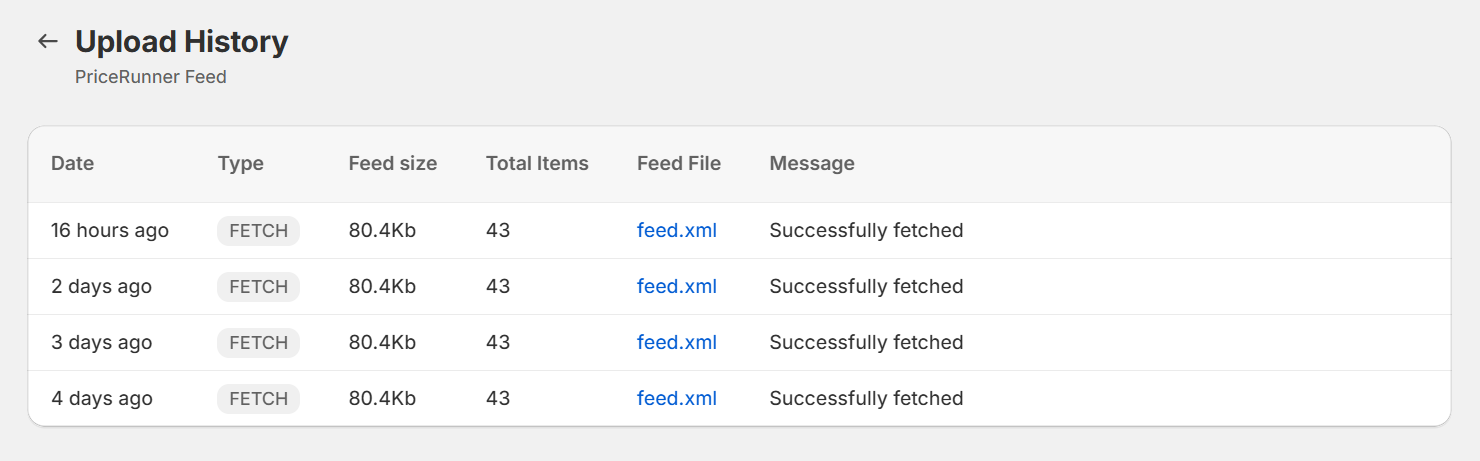Click the Feed File column header
This screenshot has height=461, width=1480.
[679, 163]
